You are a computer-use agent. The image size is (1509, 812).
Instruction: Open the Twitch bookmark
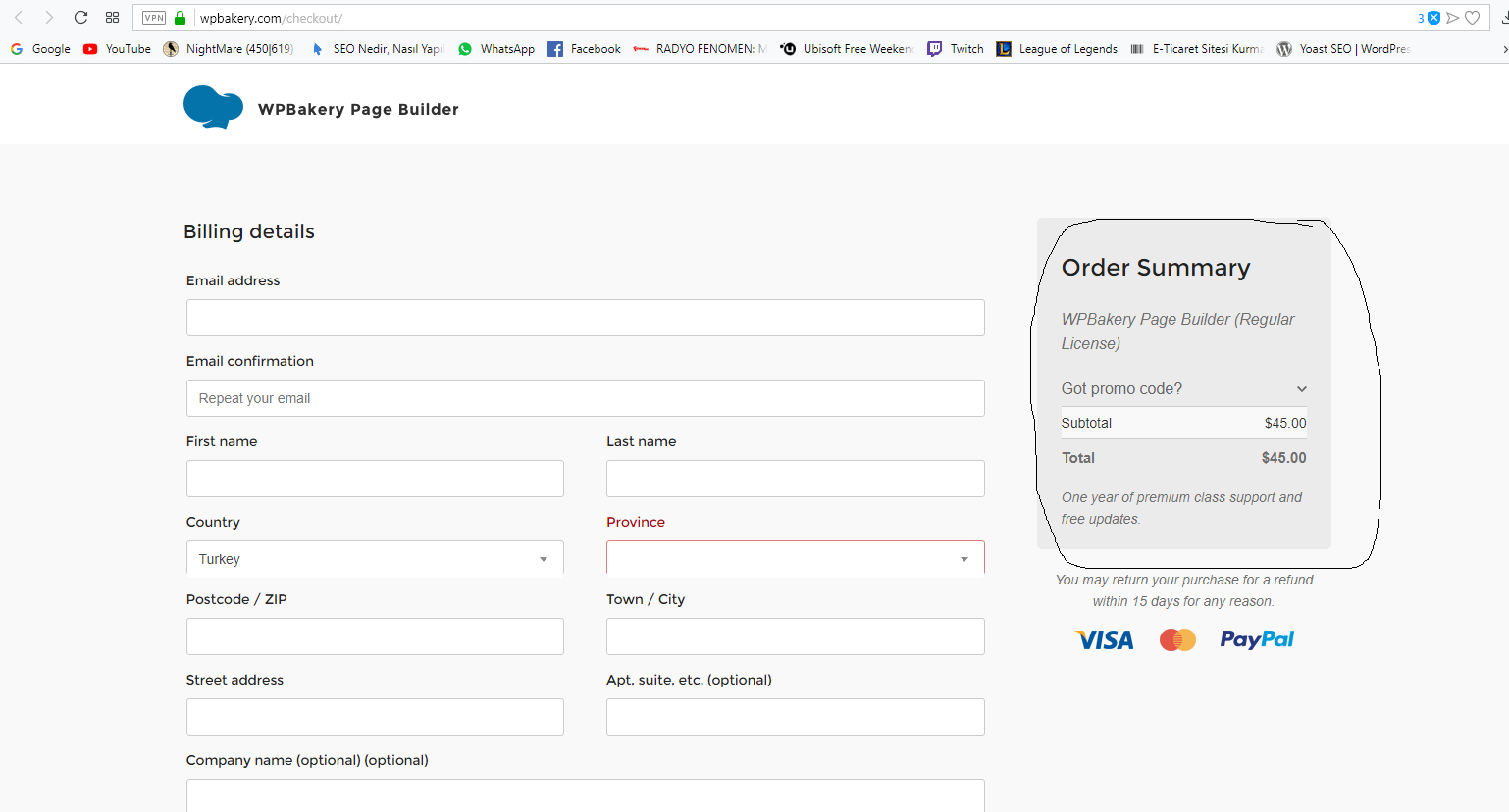tap(956, 49)
